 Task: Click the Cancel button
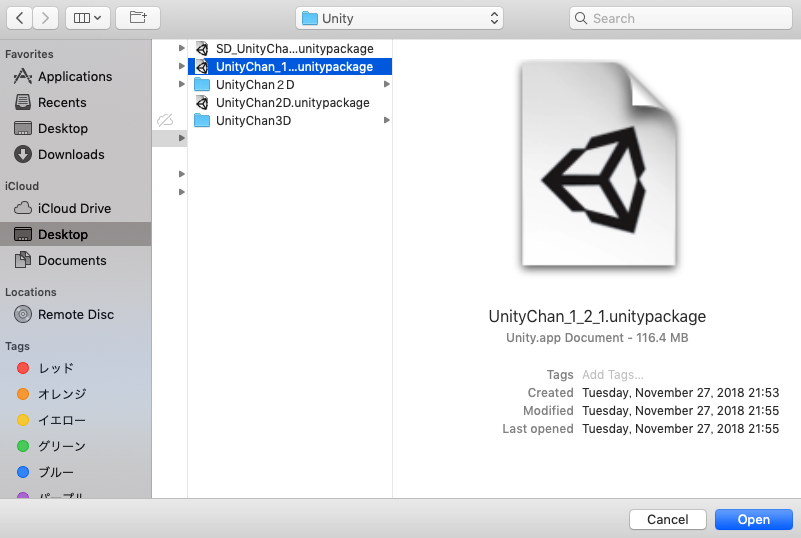667,519
